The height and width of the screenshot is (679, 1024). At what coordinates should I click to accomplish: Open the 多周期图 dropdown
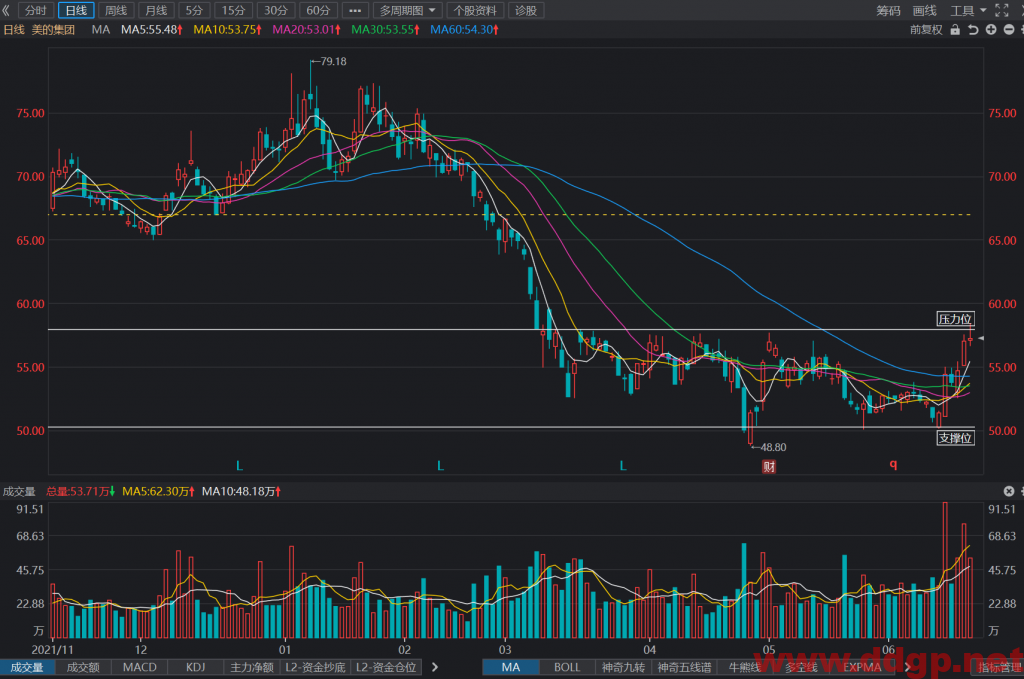pyautogui.click(x=408, y=10)
